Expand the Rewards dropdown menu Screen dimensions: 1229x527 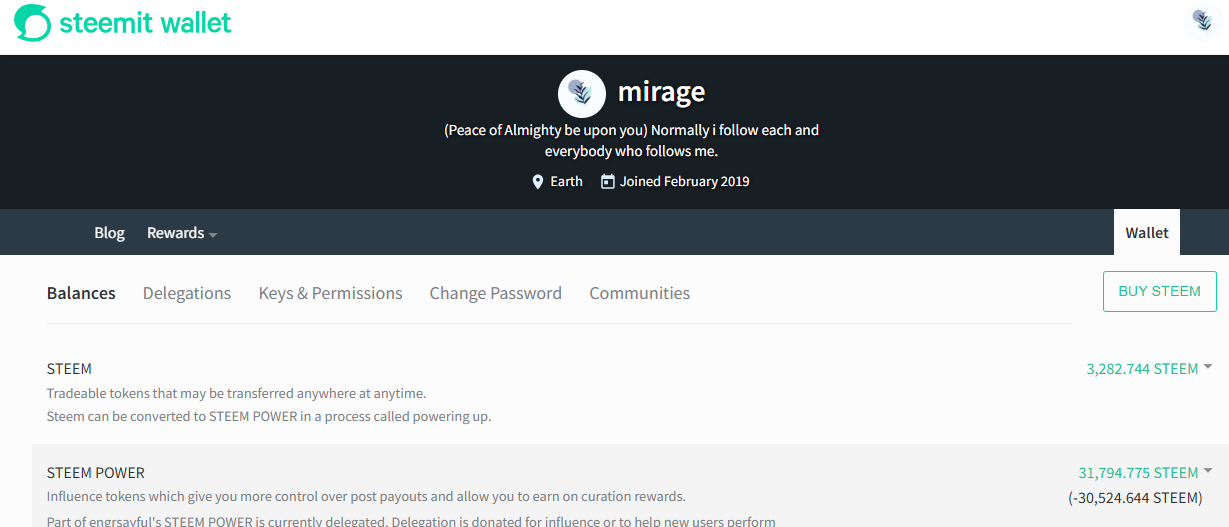pyautogui.click(x=182, y=233)
